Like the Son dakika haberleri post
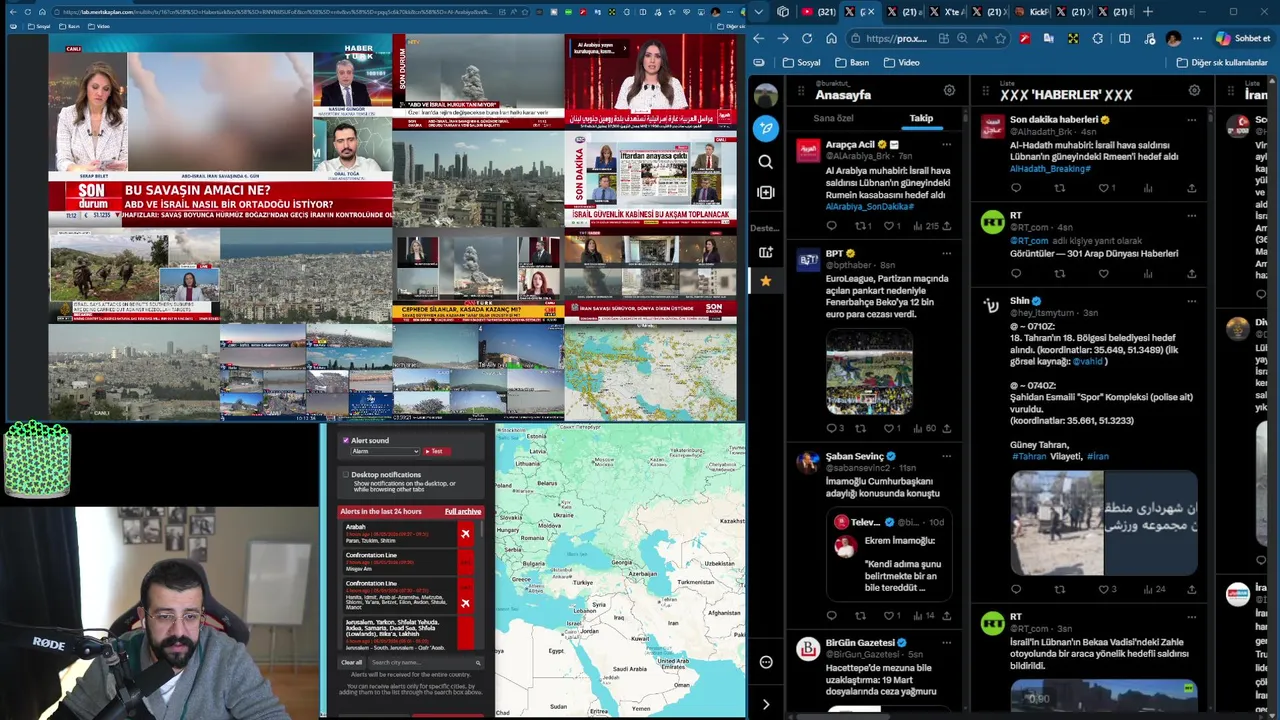This screenshot has height=720, width=1280. (x=1106, y=188)
